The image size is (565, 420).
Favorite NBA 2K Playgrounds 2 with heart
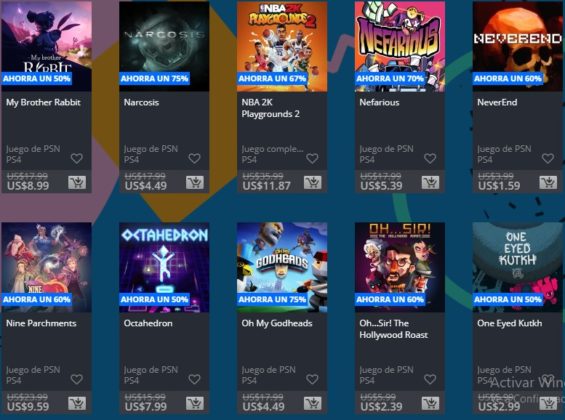pyautogui.click(x=312, y=158)
